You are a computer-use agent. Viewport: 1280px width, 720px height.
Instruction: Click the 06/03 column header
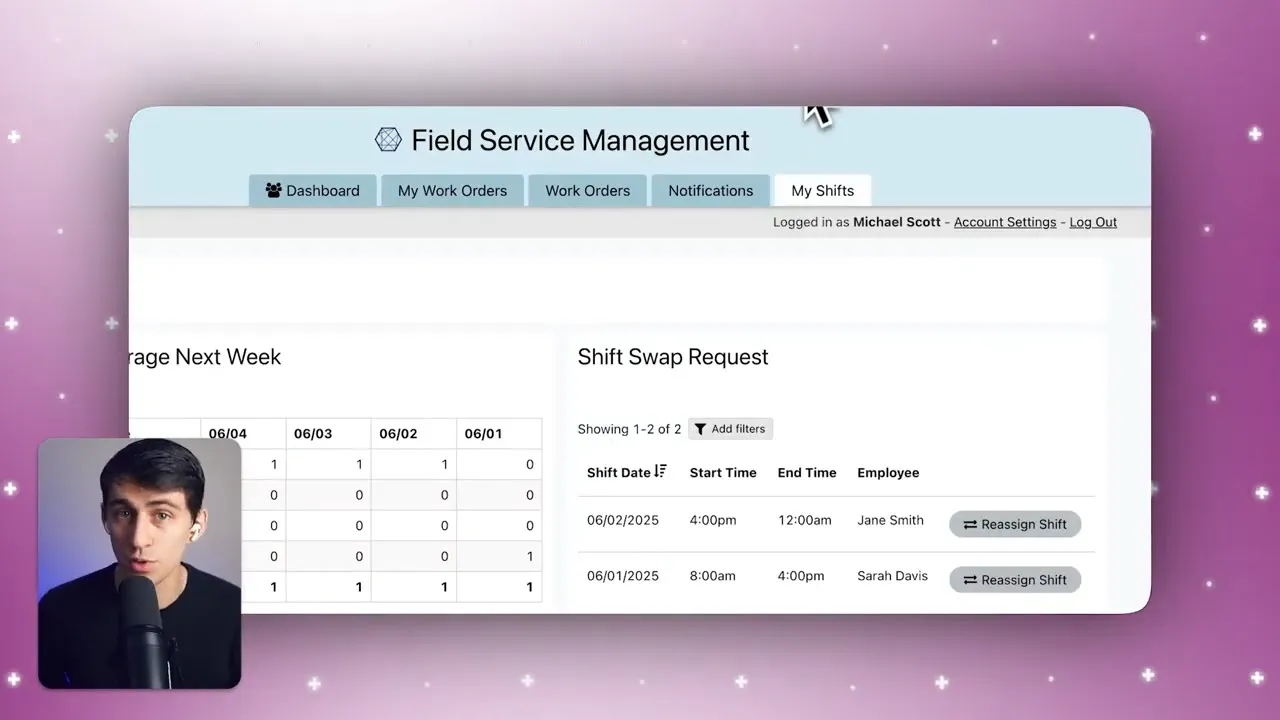click(328, 433)
